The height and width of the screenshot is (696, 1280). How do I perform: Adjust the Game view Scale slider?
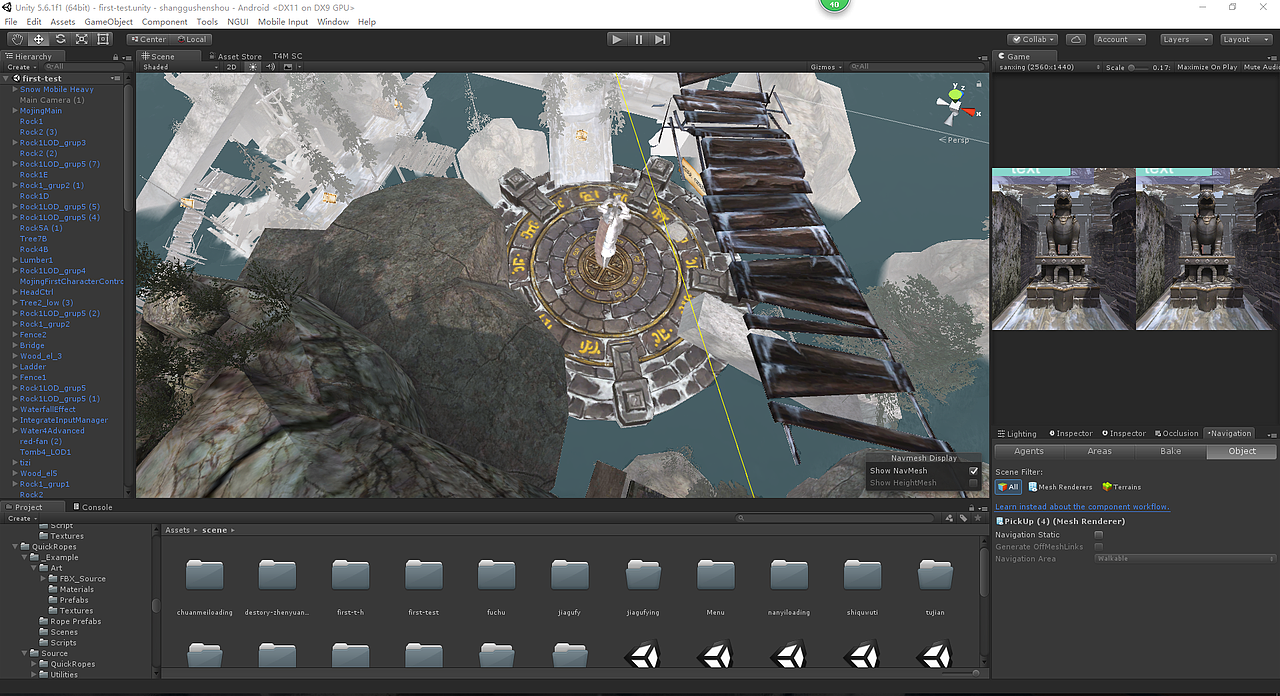point(1139,67)
